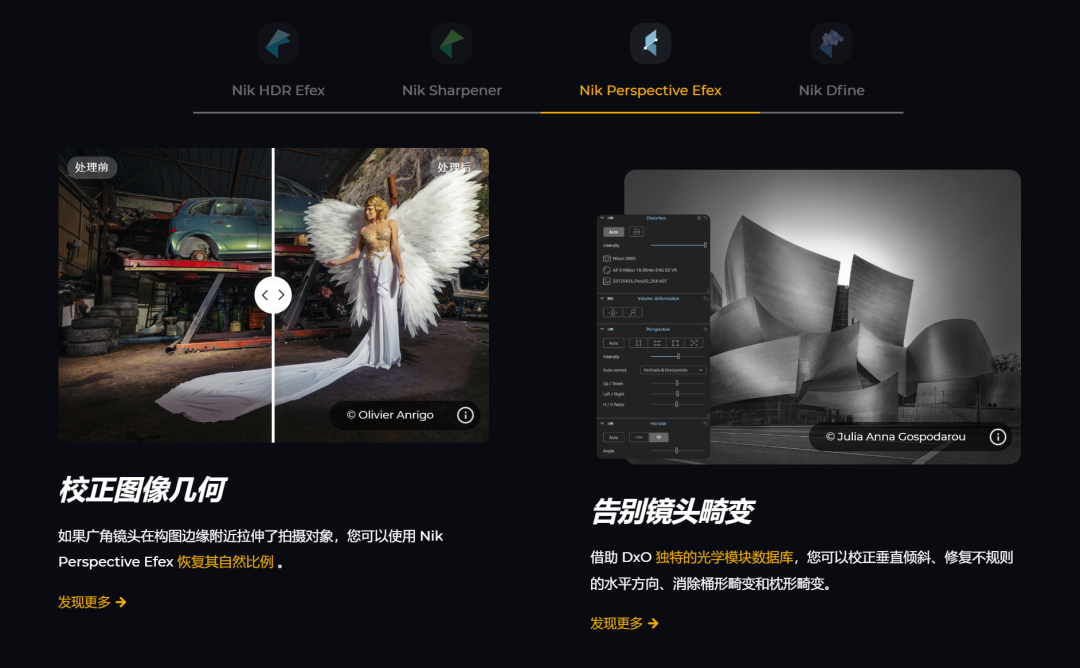Collapse the Volume deformation section

[602, 298]
